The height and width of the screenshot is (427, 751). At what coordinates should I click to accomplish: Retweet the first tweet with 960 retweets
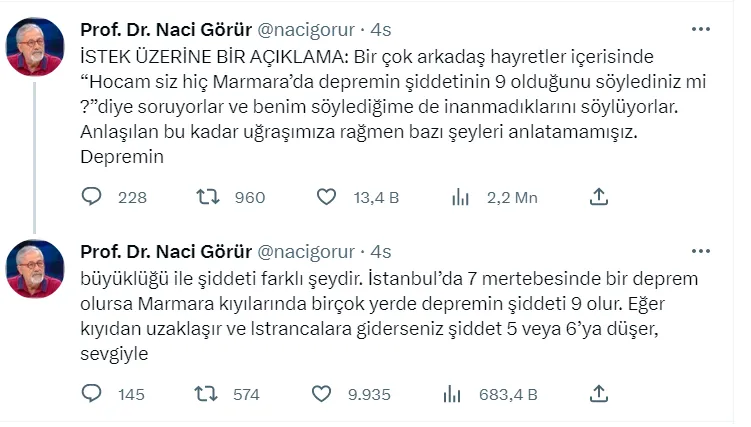click(207, 197)
